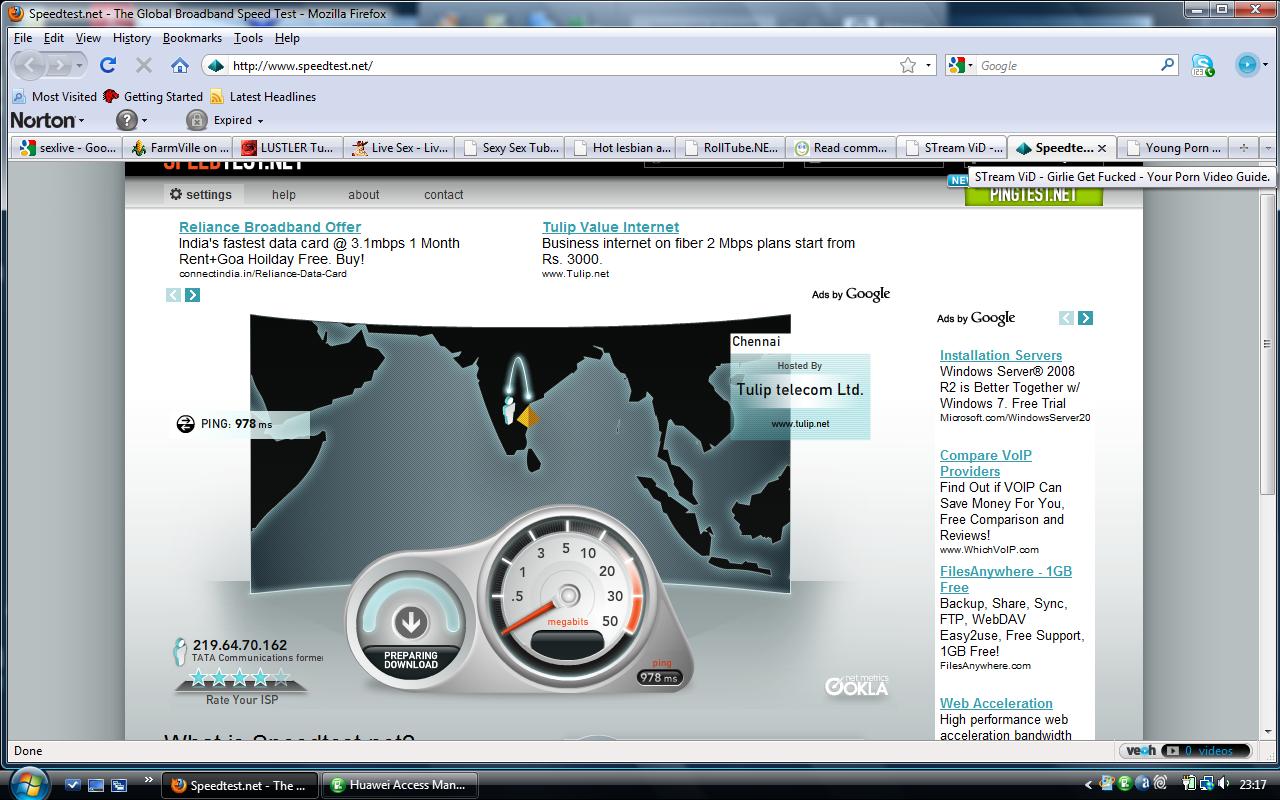Image resolution: width=1280 pixels, height=800 pixels.
Task: Click the Pingtest.net green banner
Action: pyautogui.click(x=1033, y=194)
